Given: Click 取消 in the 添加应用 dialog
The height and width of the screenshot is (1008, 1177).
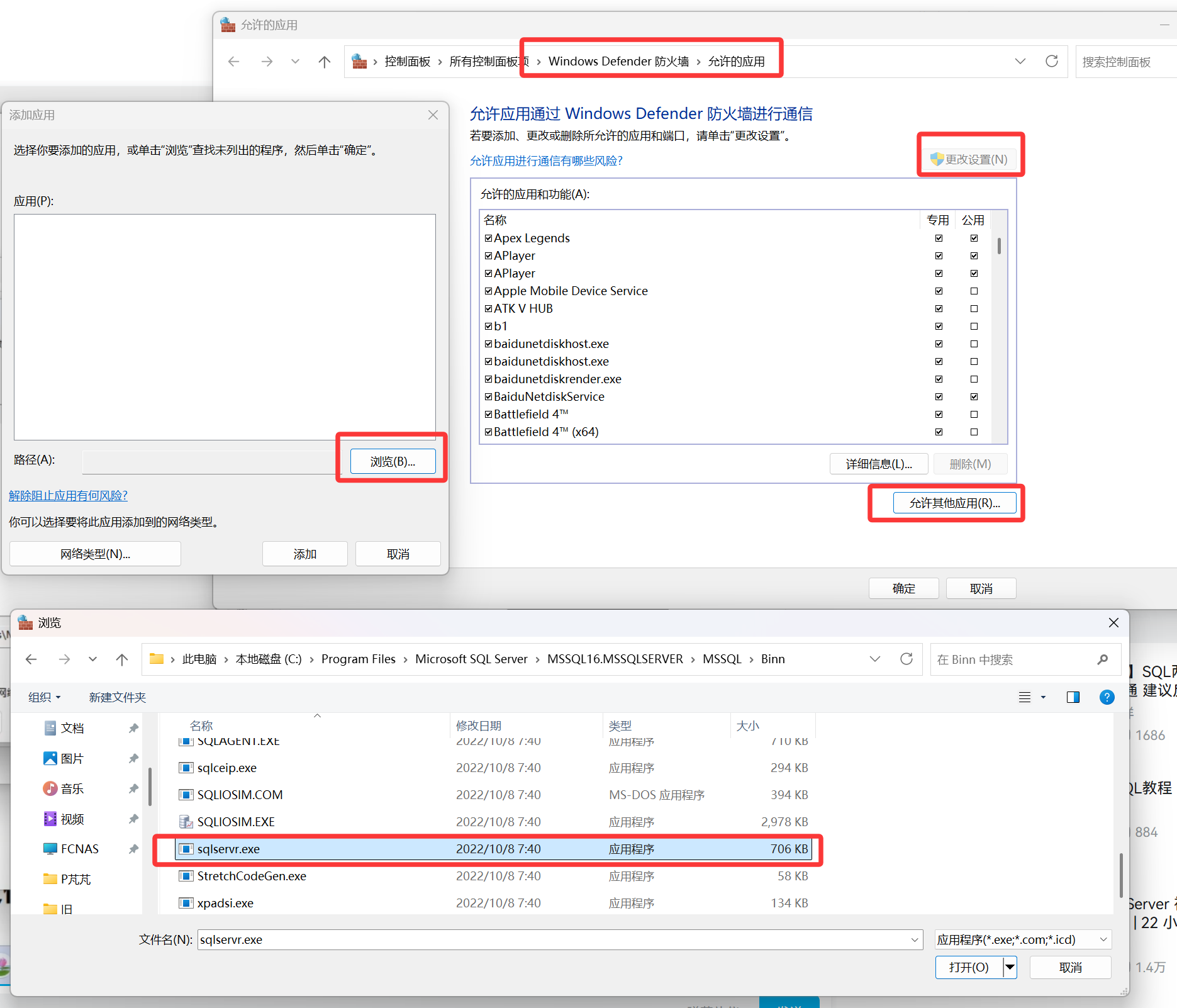Looking at the screenshot, I should (398, 554).
